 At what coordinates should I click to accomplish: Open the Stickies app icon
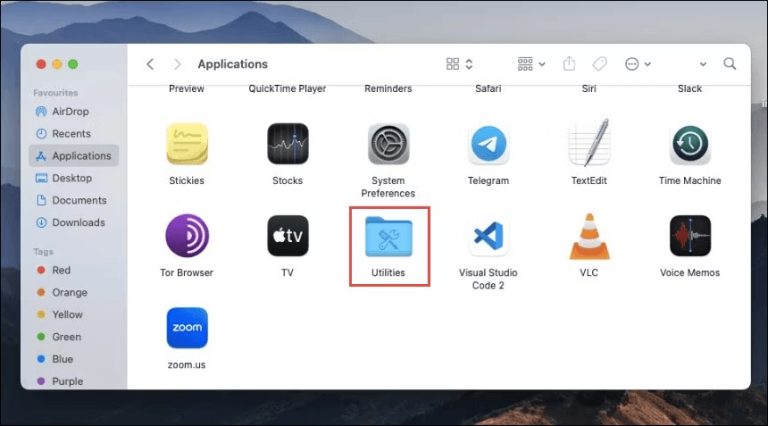(187, 144)
